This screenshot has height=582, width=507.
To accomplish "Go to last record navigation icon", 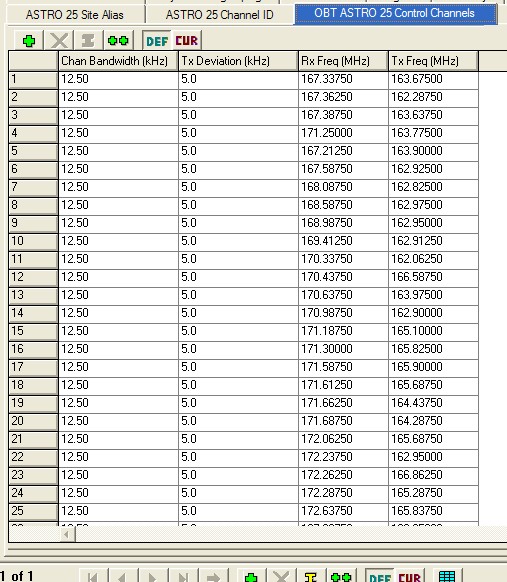I will [183, 577].
